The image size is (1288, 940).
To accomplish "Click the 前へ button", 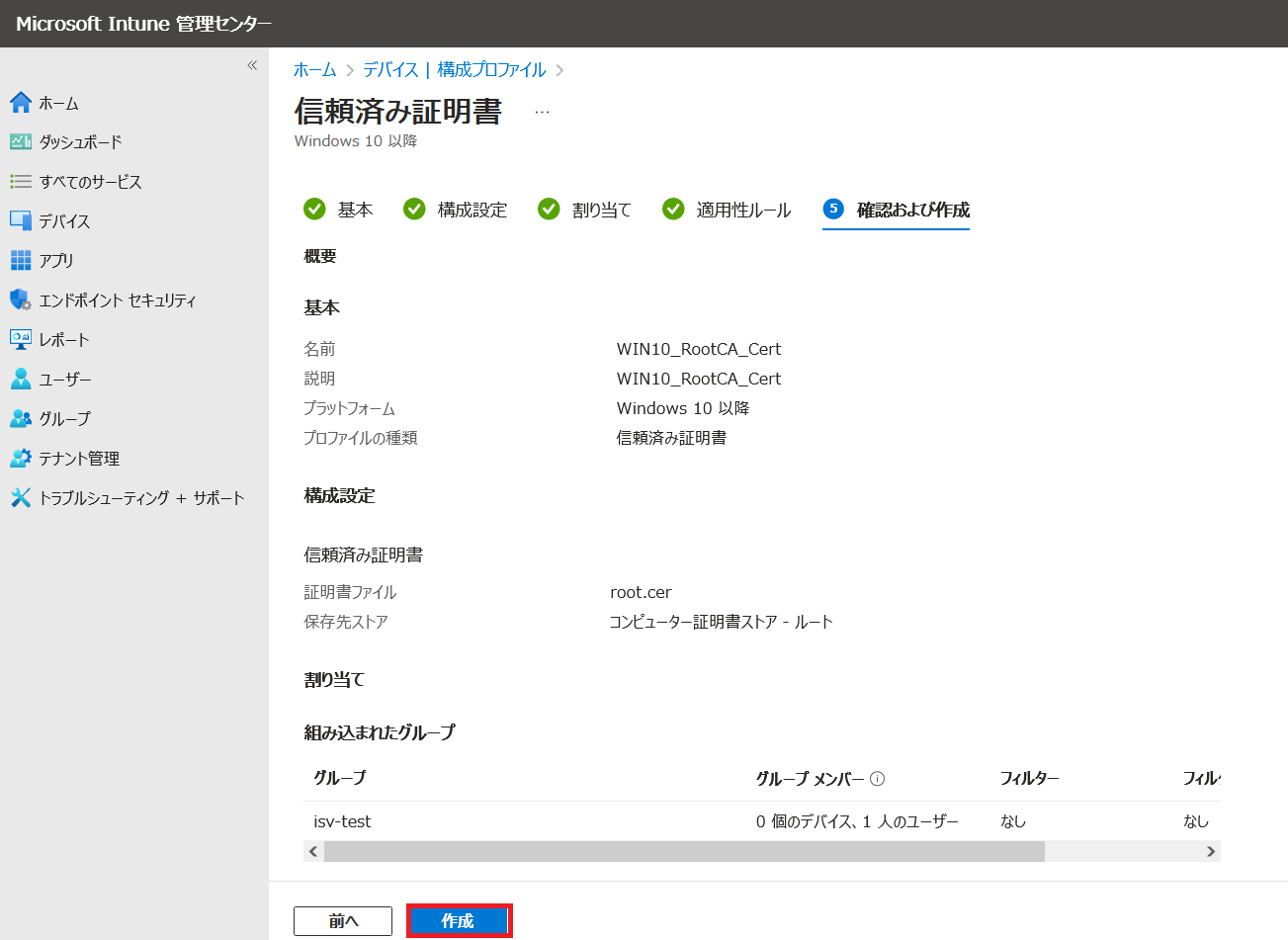I will coord(343,921).
